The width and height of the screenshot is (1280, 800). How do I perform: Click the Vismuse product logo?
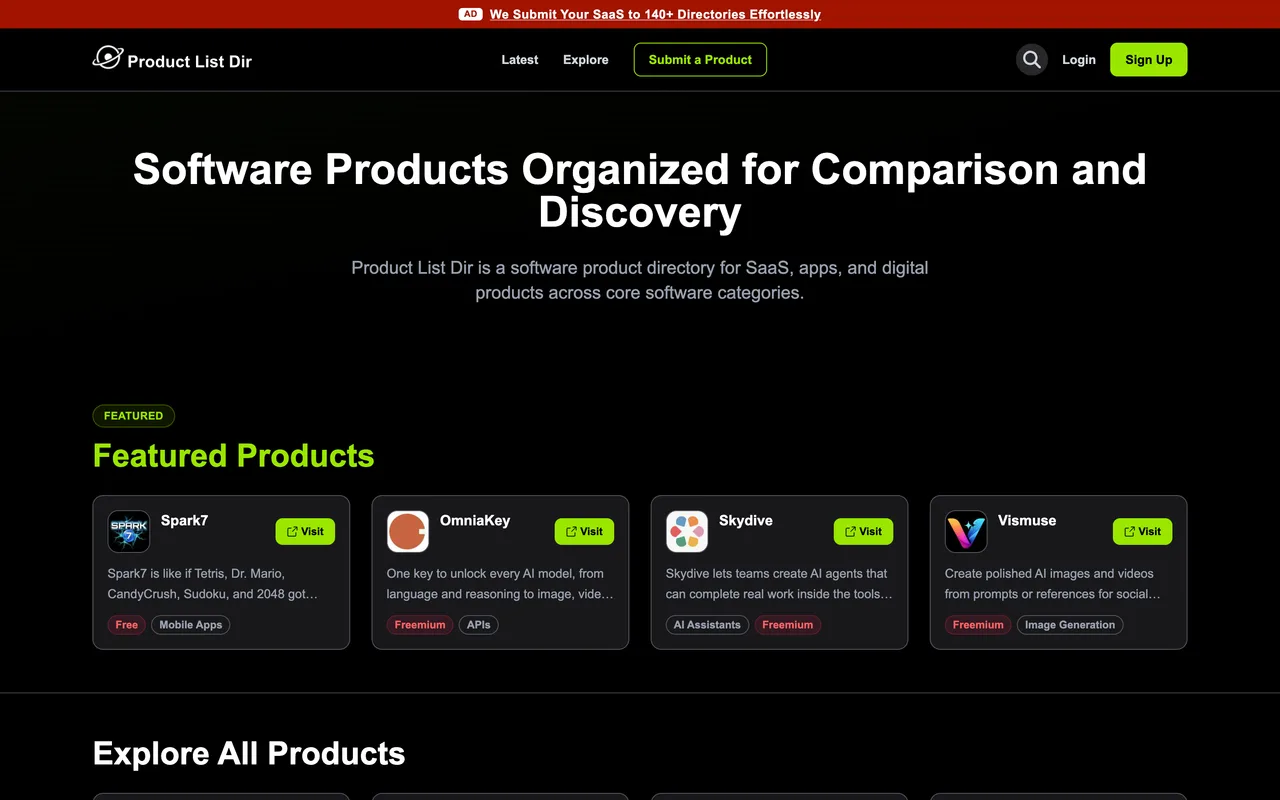tap(966, 532)
